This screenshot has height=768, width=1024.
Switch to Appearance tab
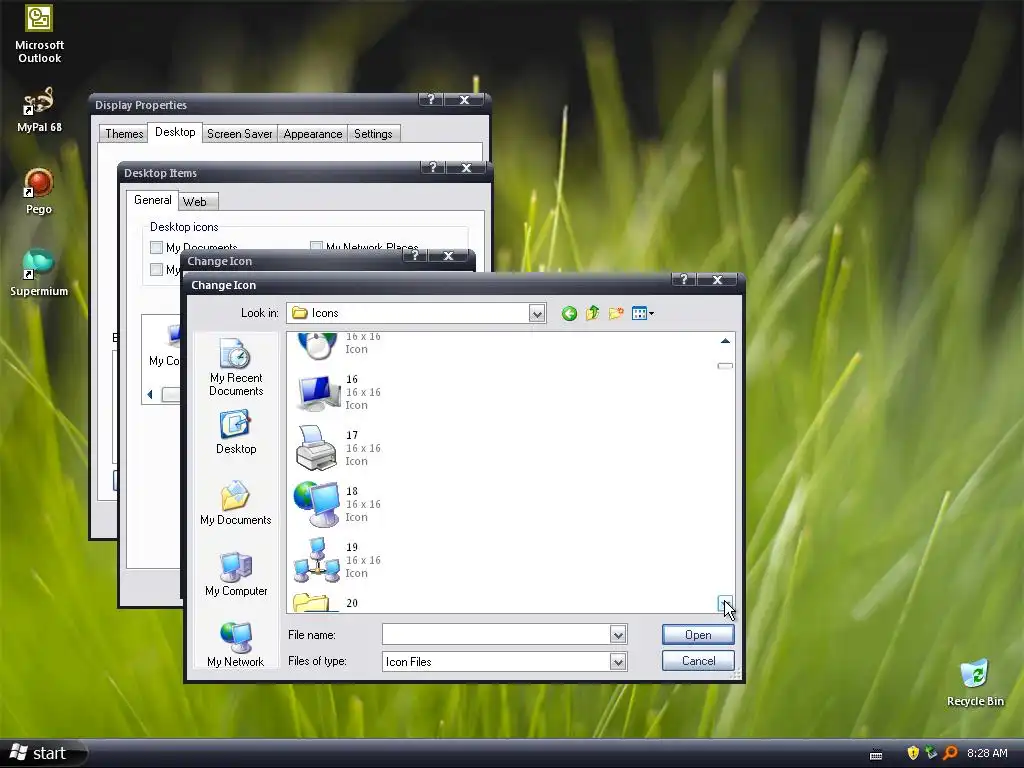tap(313, 134)
